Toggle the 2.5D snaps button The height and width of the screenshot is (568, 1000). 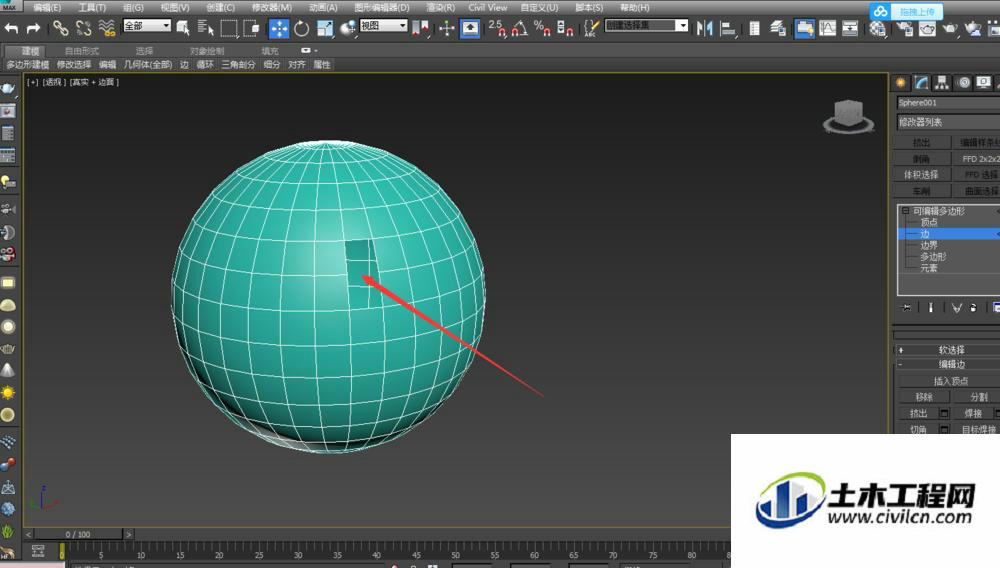click(x=497, y=28)
